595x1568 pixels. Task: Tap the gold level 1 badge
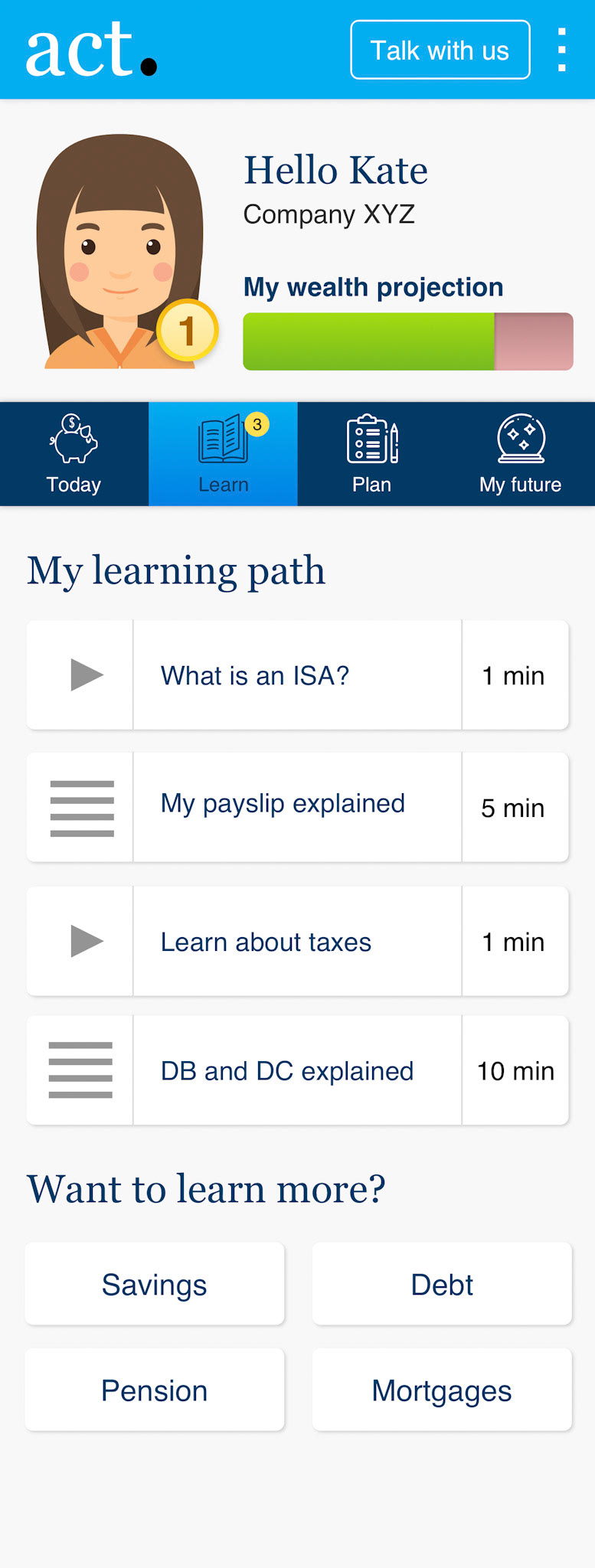tap(188, 331)
